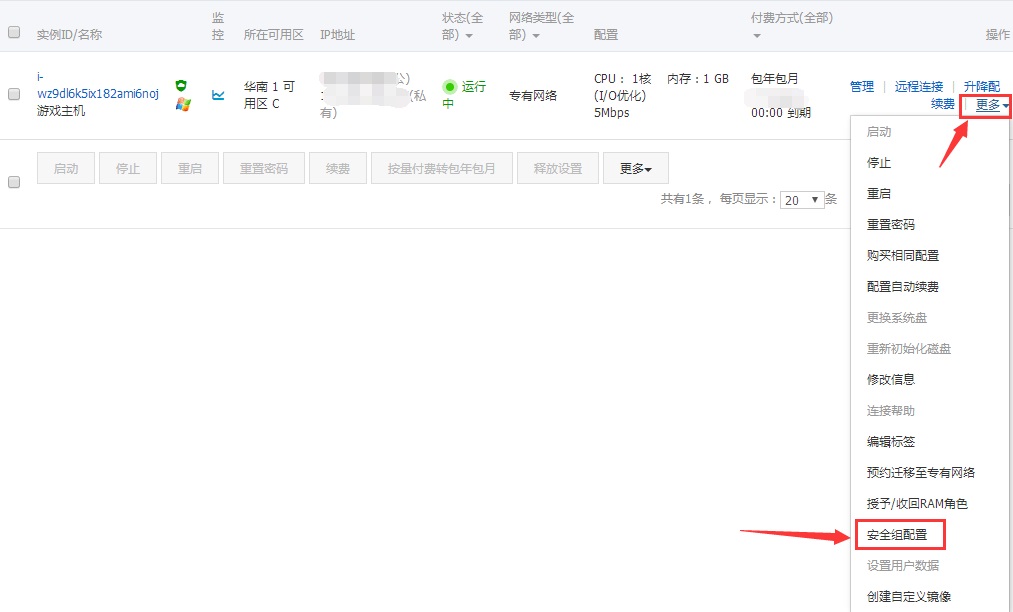This screenshot has height=612, width=1013.
Task: Click the Windows OS logo icon
Action: [x=183, y=104]
